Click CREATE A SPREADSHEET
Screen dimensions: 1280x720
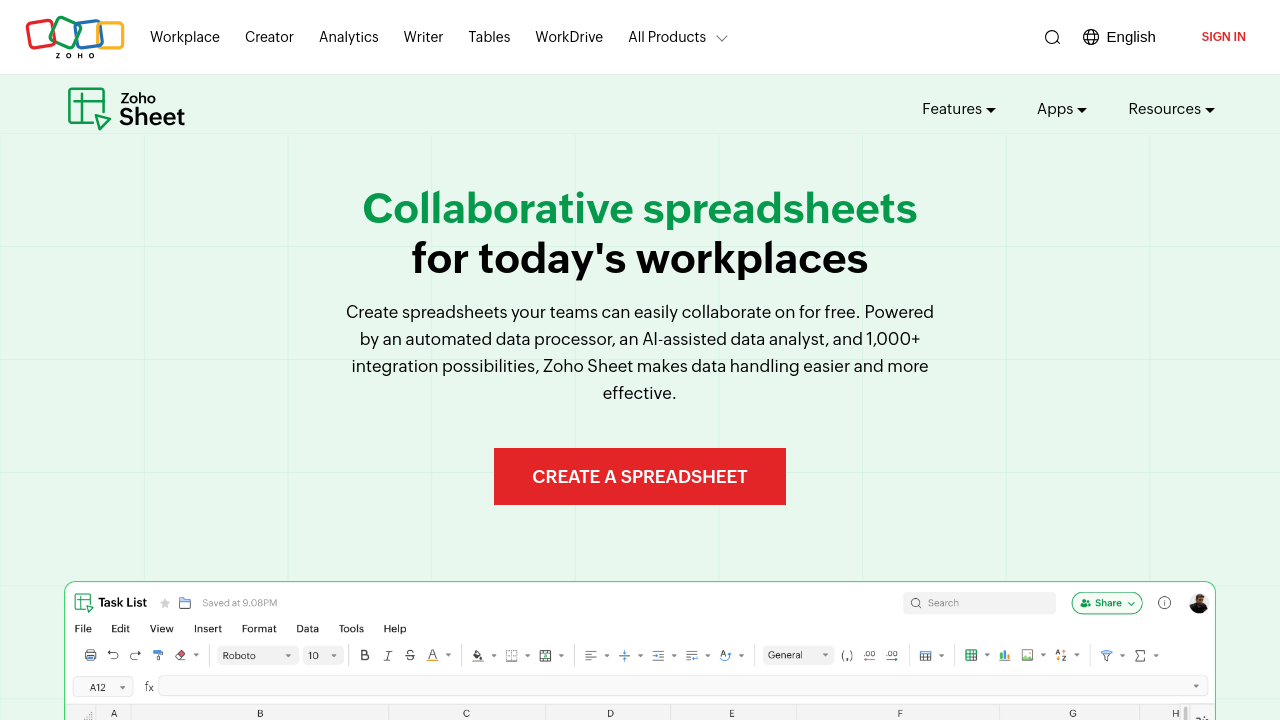click(639, 477)
